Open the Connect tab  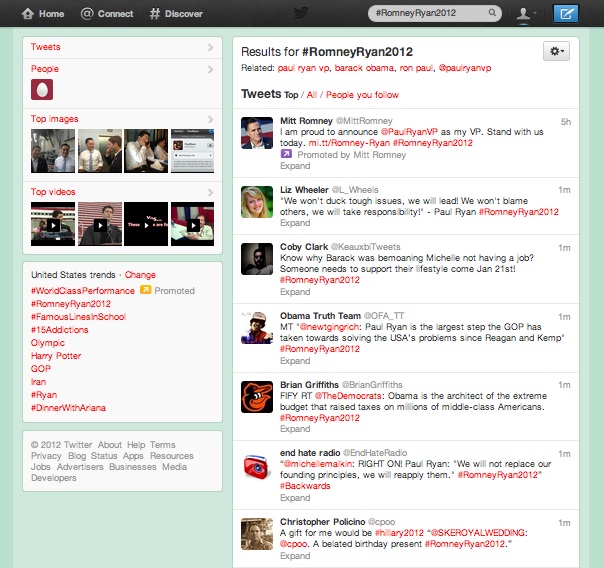pyautogui.click(x=107, y=14)
